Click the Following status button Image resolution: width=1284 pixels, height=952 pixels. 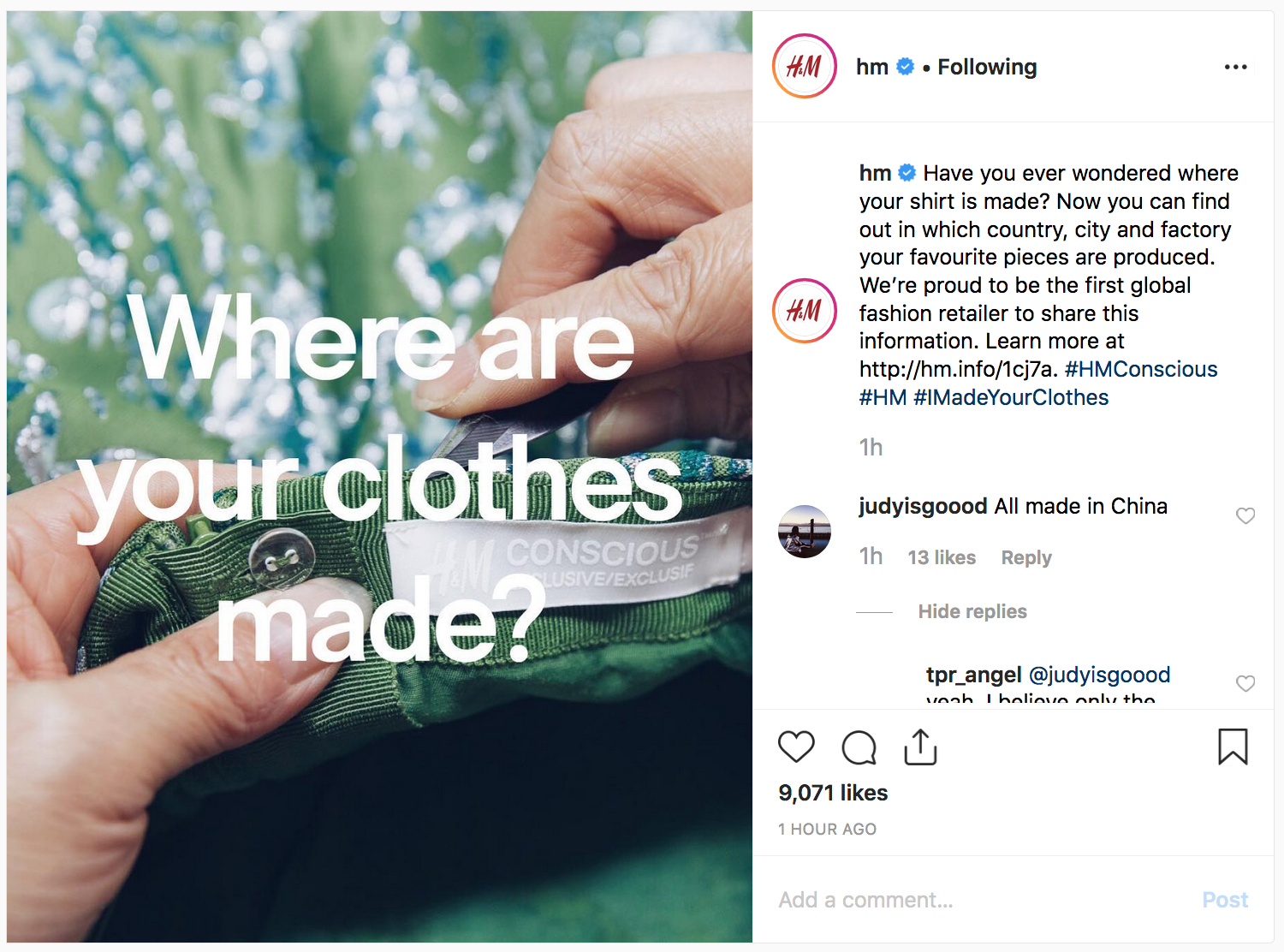click(x=987, y=67)
